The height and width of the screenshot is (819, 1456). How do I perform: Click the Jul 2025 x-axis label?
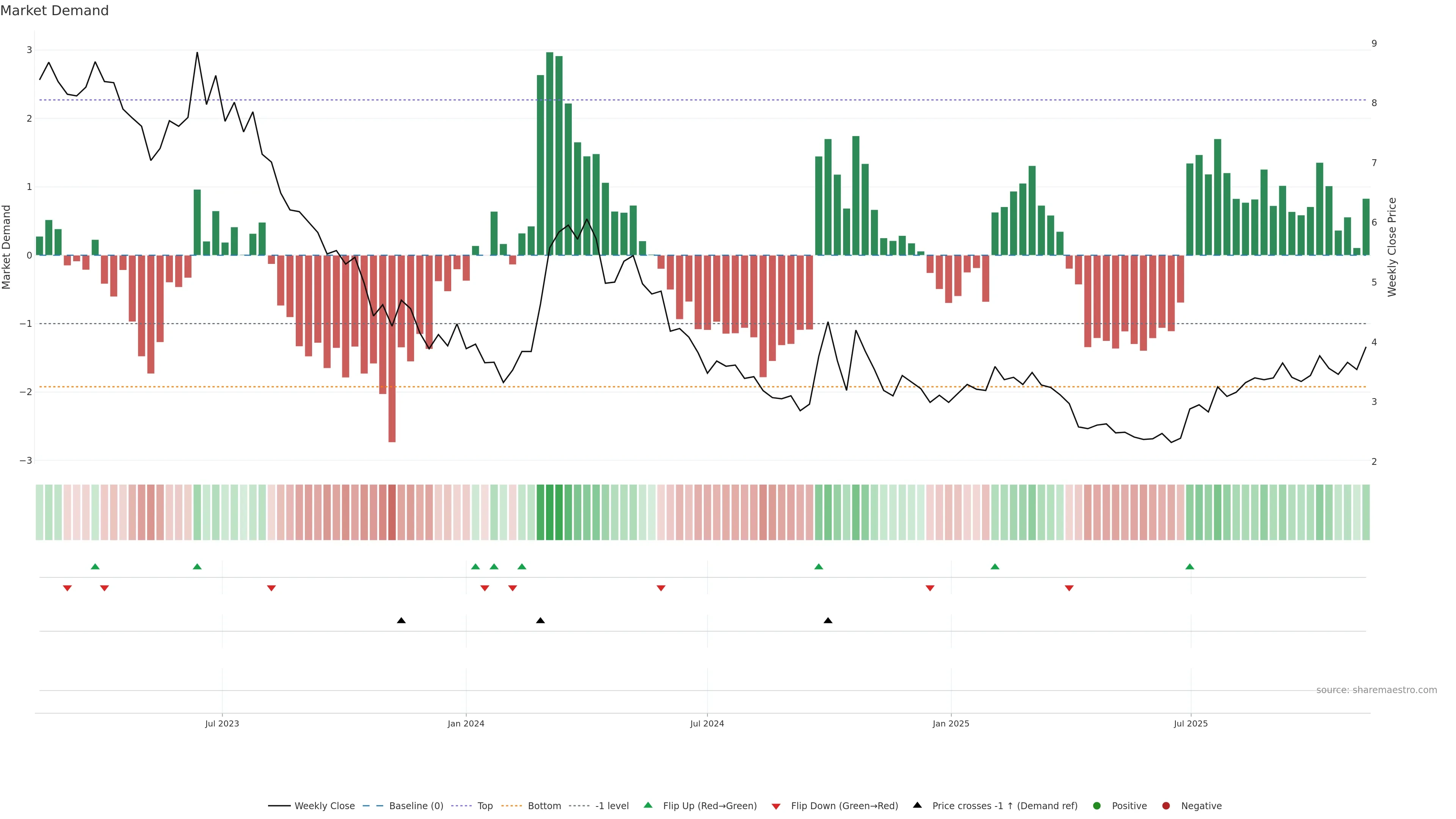(x=1190, y=723)
